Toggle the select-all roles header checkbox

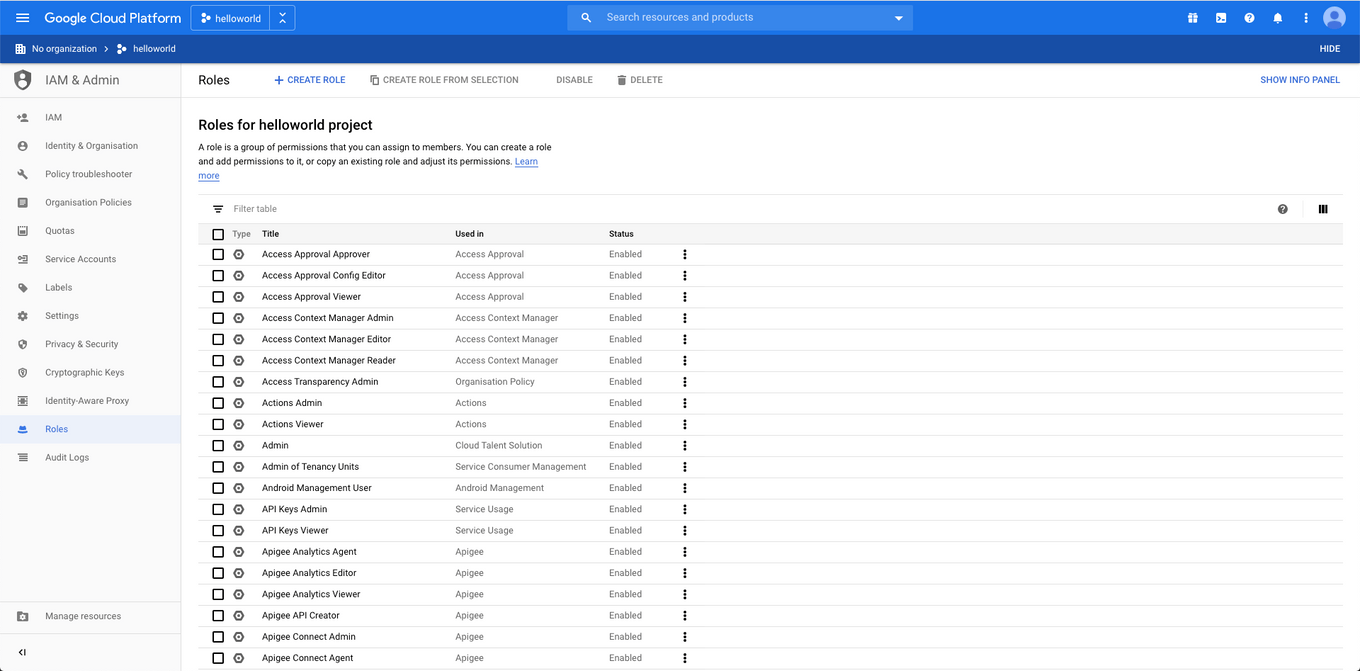coord(218,234)
